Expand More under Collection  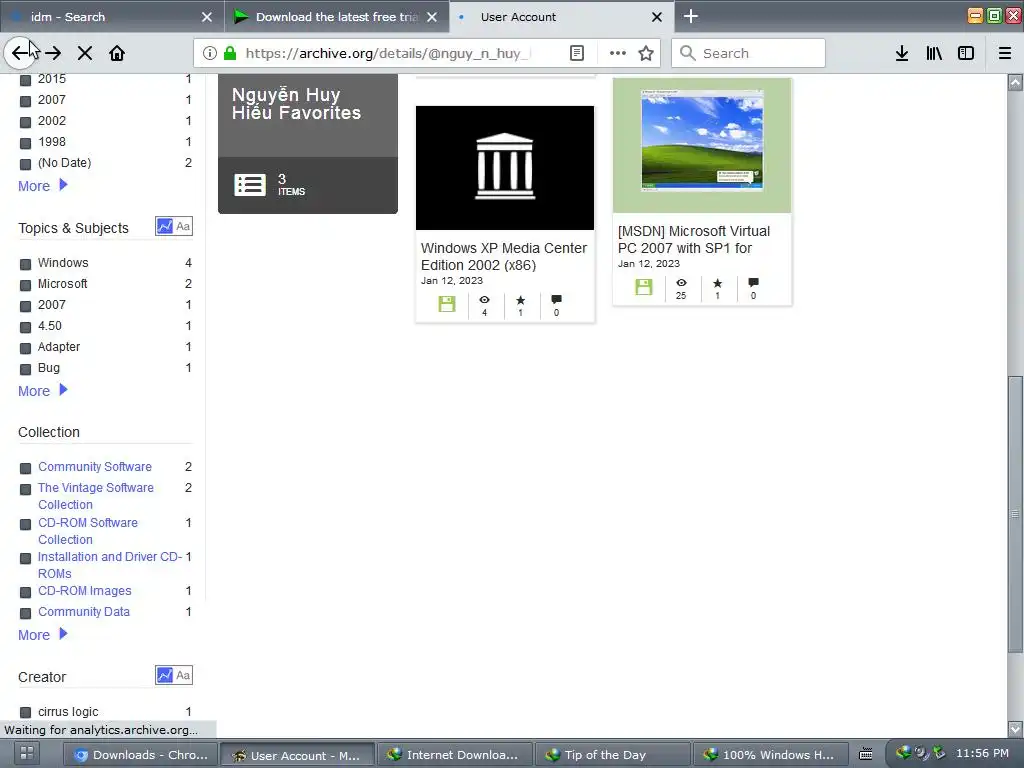(x=42, y=635)
